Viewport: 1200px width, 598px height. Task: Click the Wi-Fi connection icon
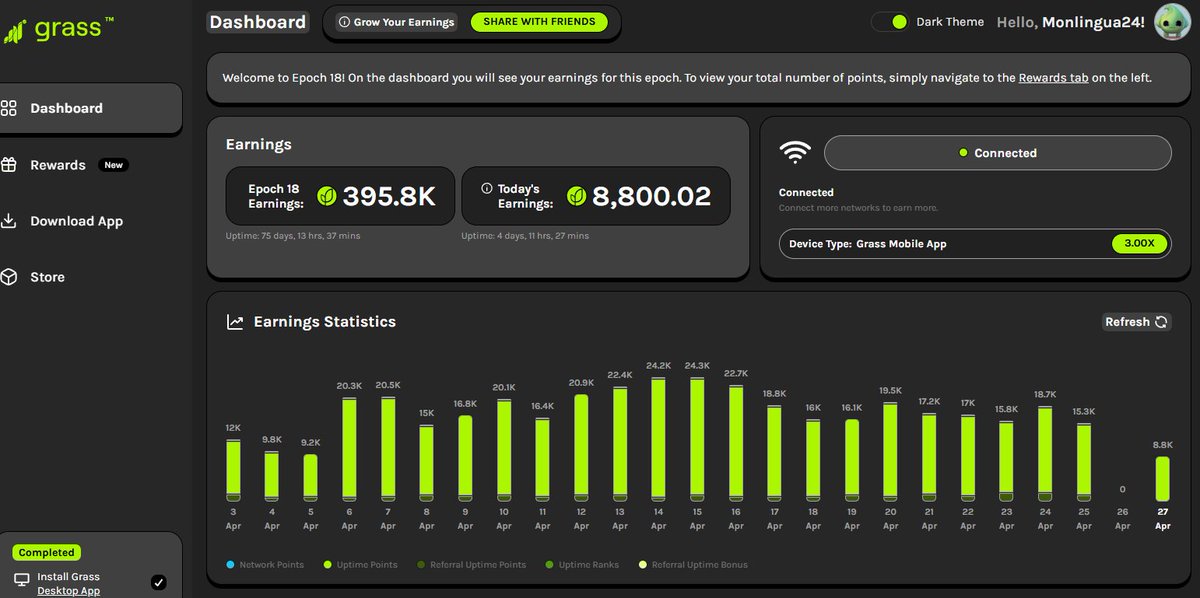(796, 152)
